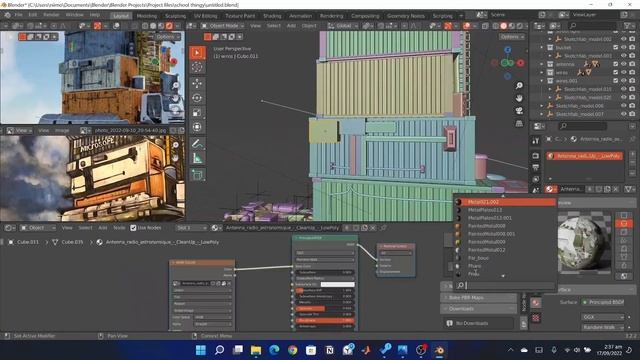
Task: Click the red X axis gizmo ball
Action: [x=520, y=63]
